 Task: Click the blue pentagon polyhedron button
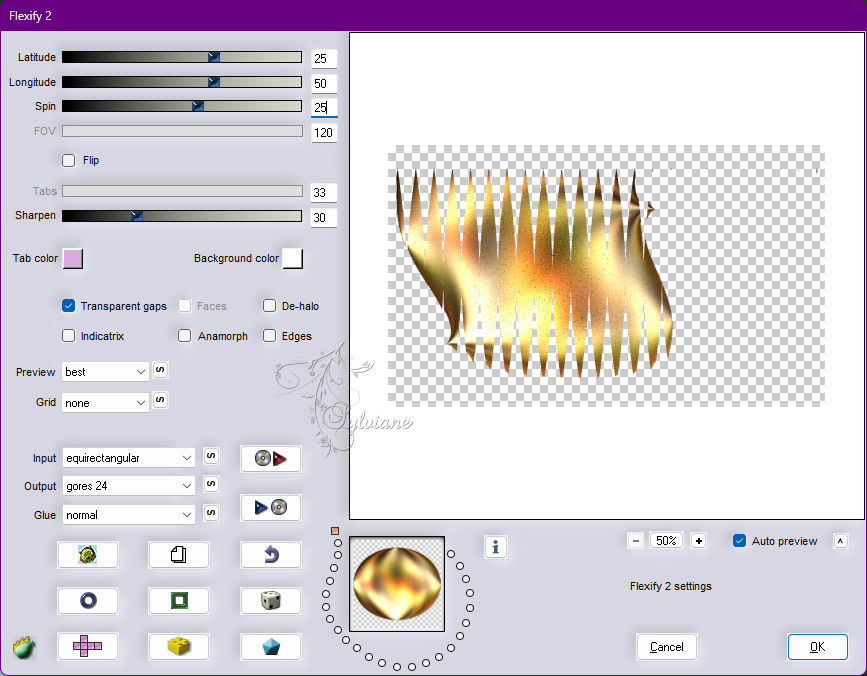coord(270,646)
